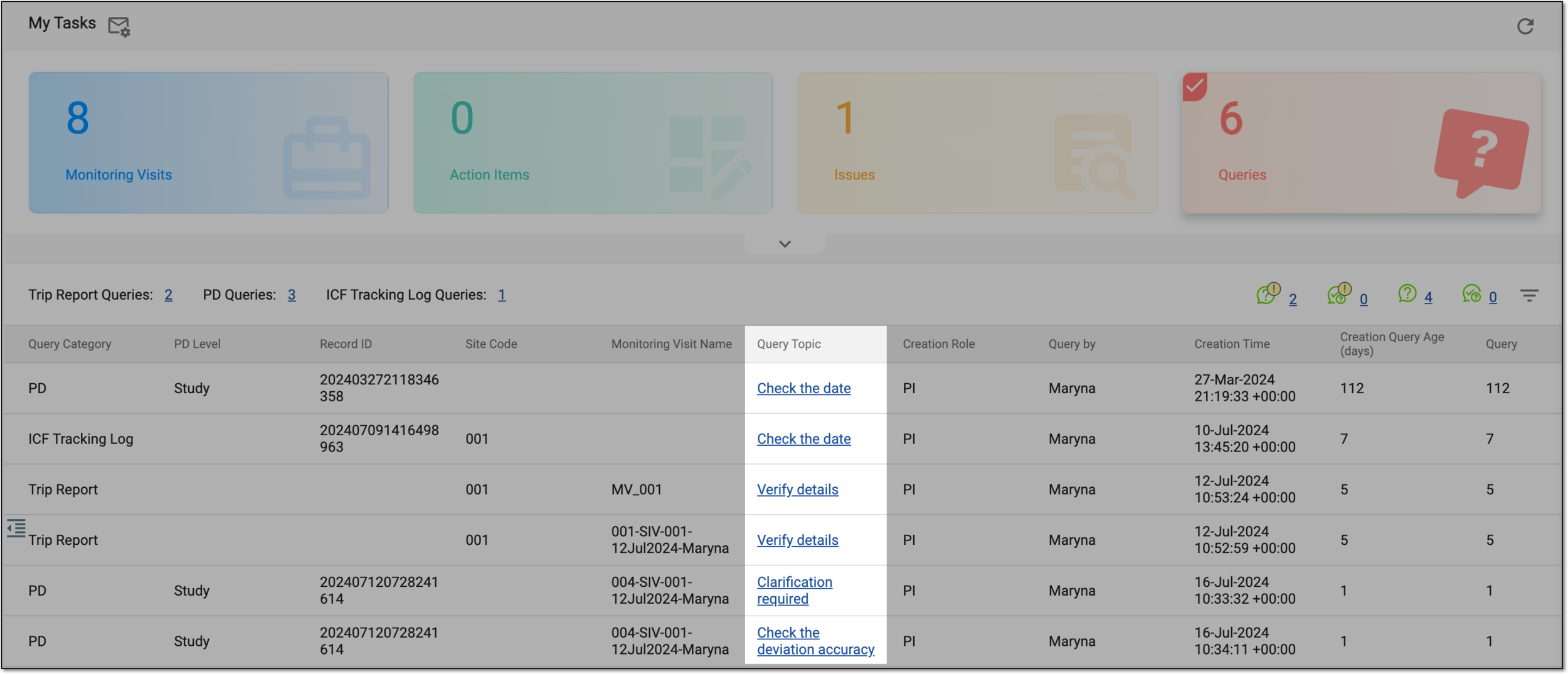Click the 'ICF Tracking Log' category cell
The height and width of the screenshot is (674, 1568).
pyautogui.click(x=80, y=439)
